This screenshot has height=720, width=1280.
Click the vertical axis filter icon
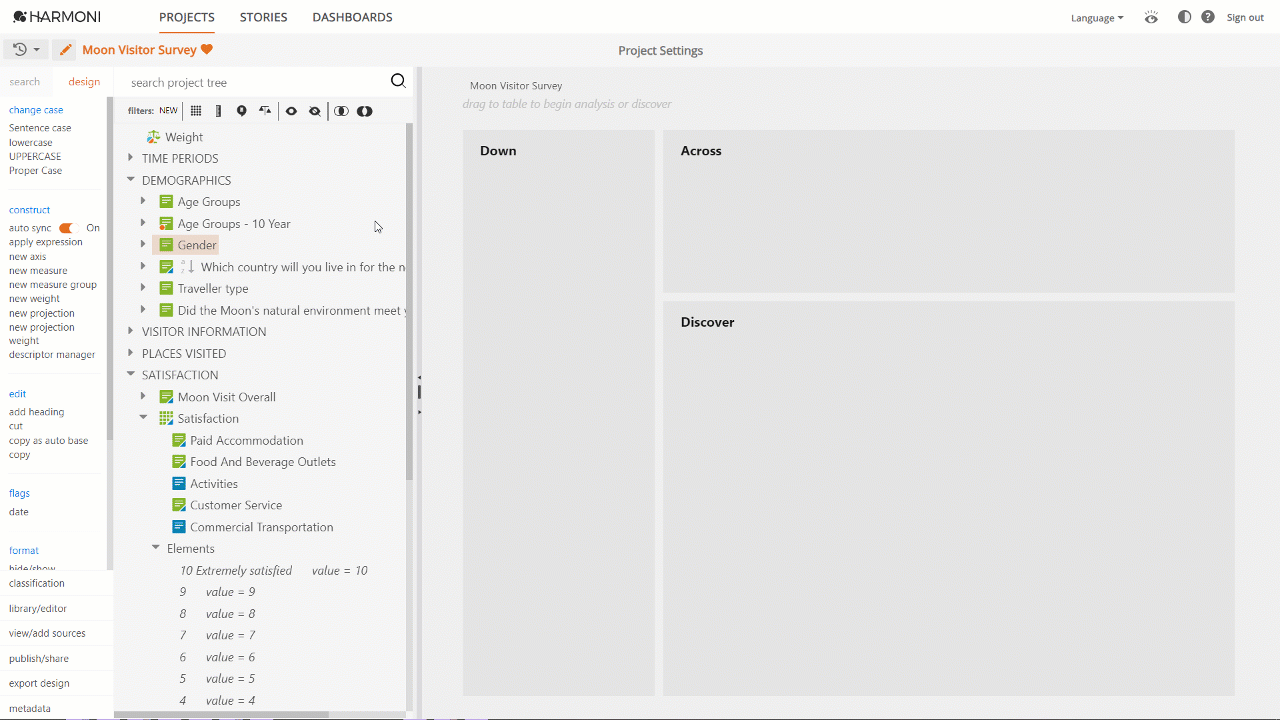tap(219, 111)
